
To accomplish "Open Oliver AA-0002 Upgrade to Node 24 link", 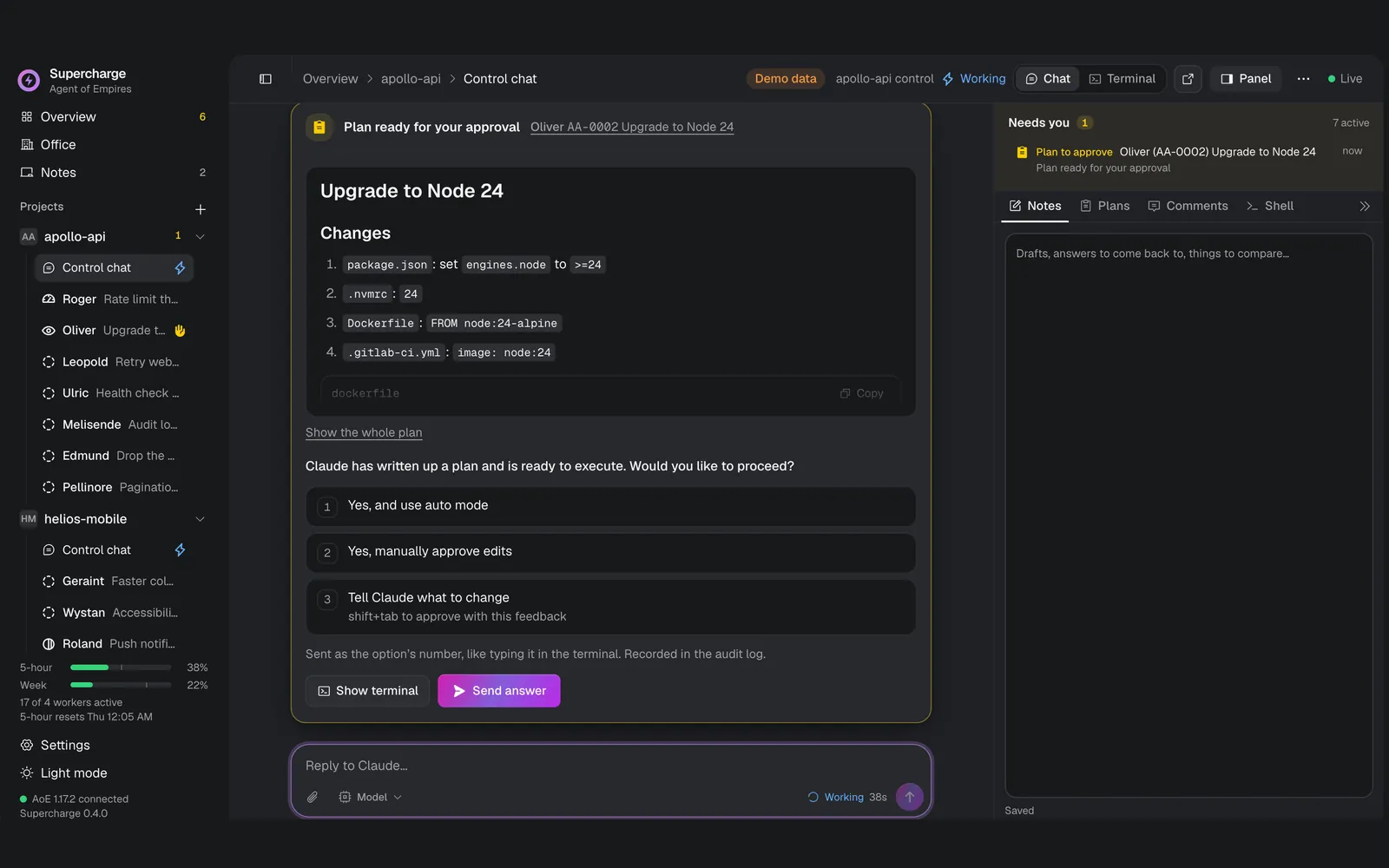I will click(x=632, y=127).
